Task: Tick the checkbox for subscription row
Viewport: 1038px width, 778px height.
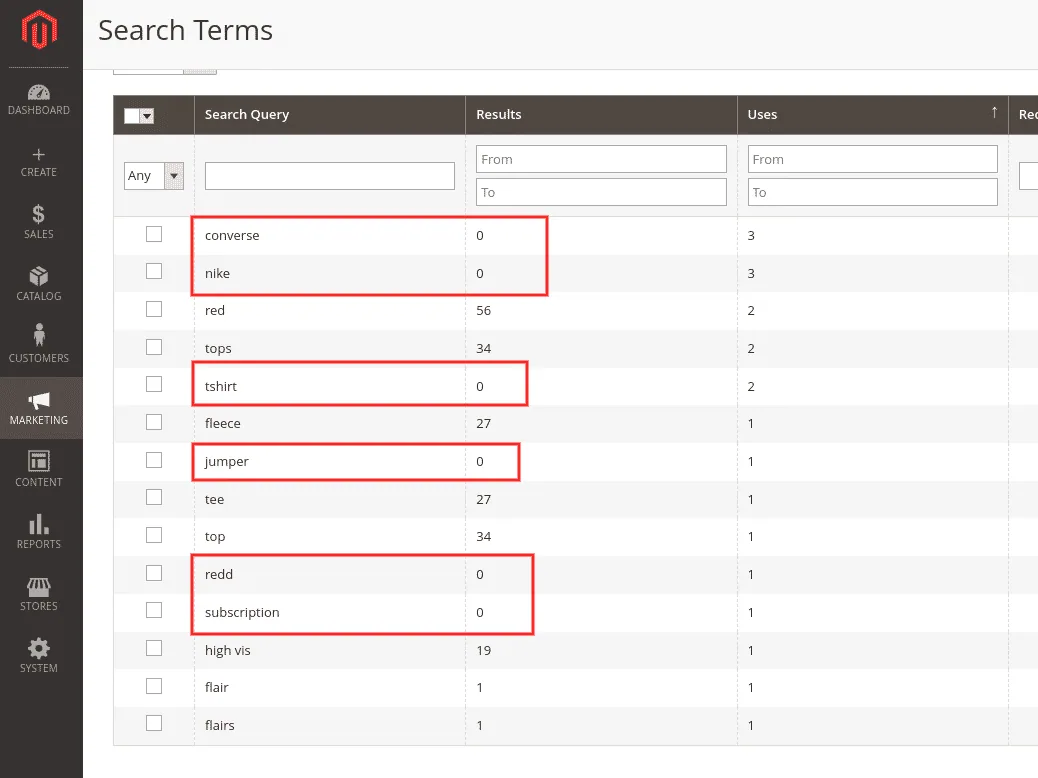Action: (x=154, y=610)
